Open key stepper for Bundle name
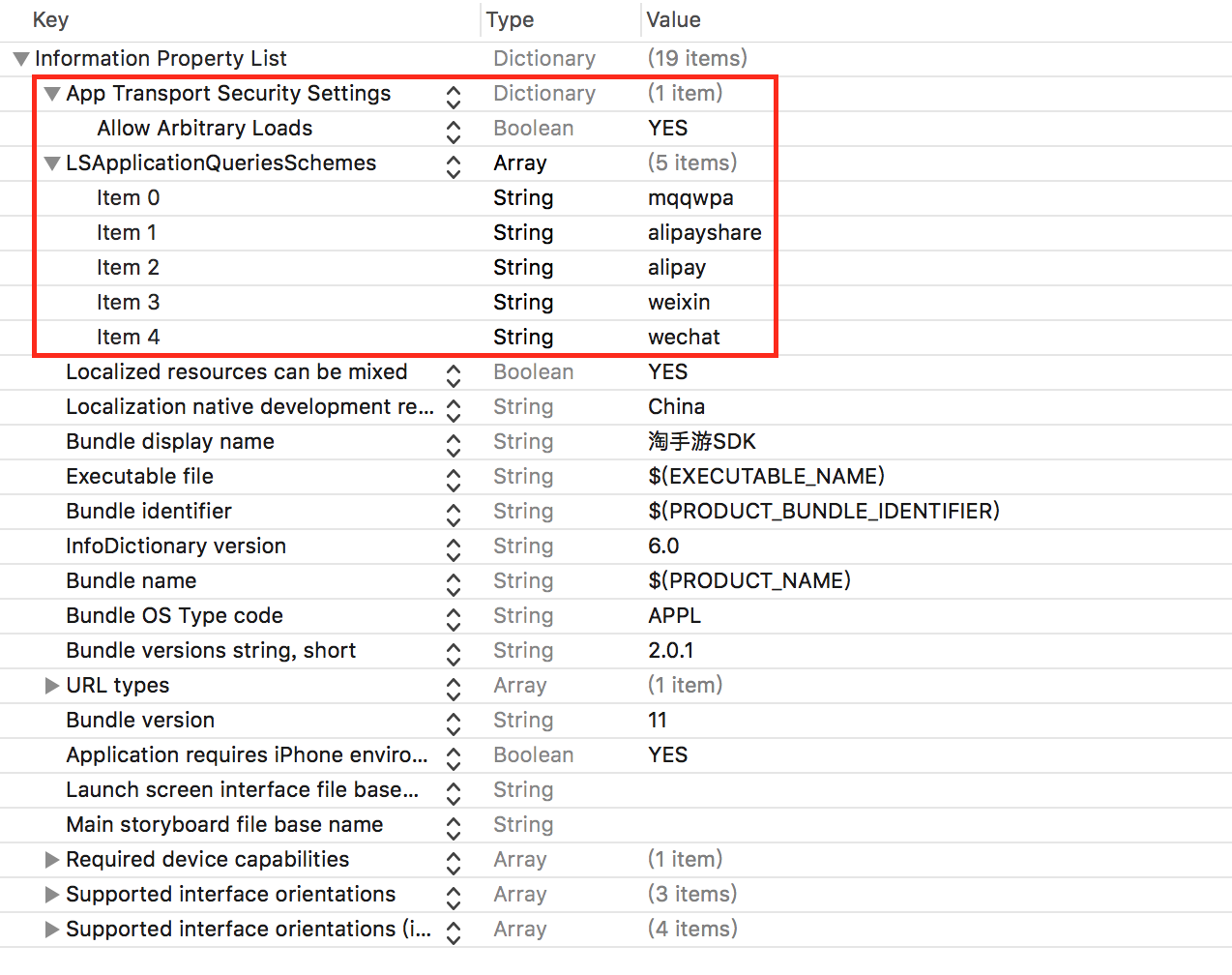Viewport: 1232px width, 975px height. click(x=454, y=583)
